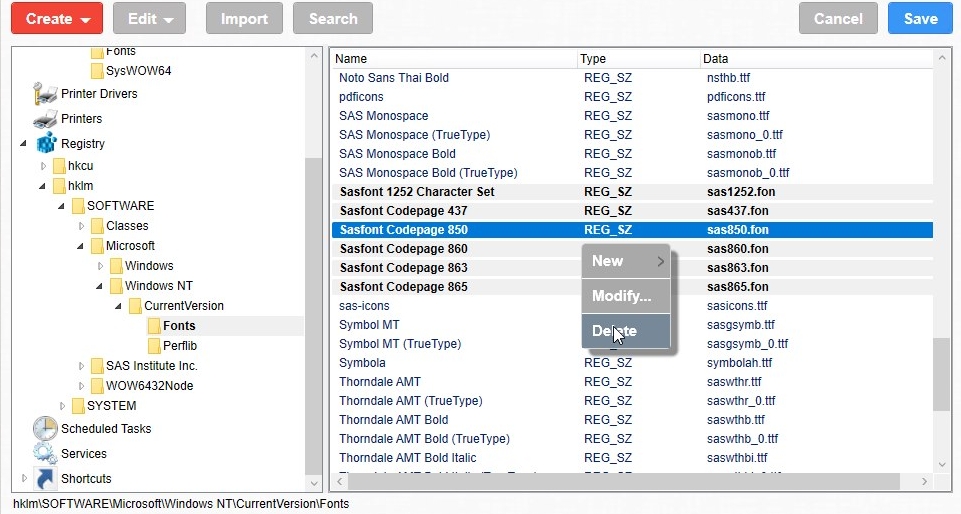Click the hklm folder icon
The height and width of the screenshot is (514, 961).
pyautogui.click(x=59, y=186)
